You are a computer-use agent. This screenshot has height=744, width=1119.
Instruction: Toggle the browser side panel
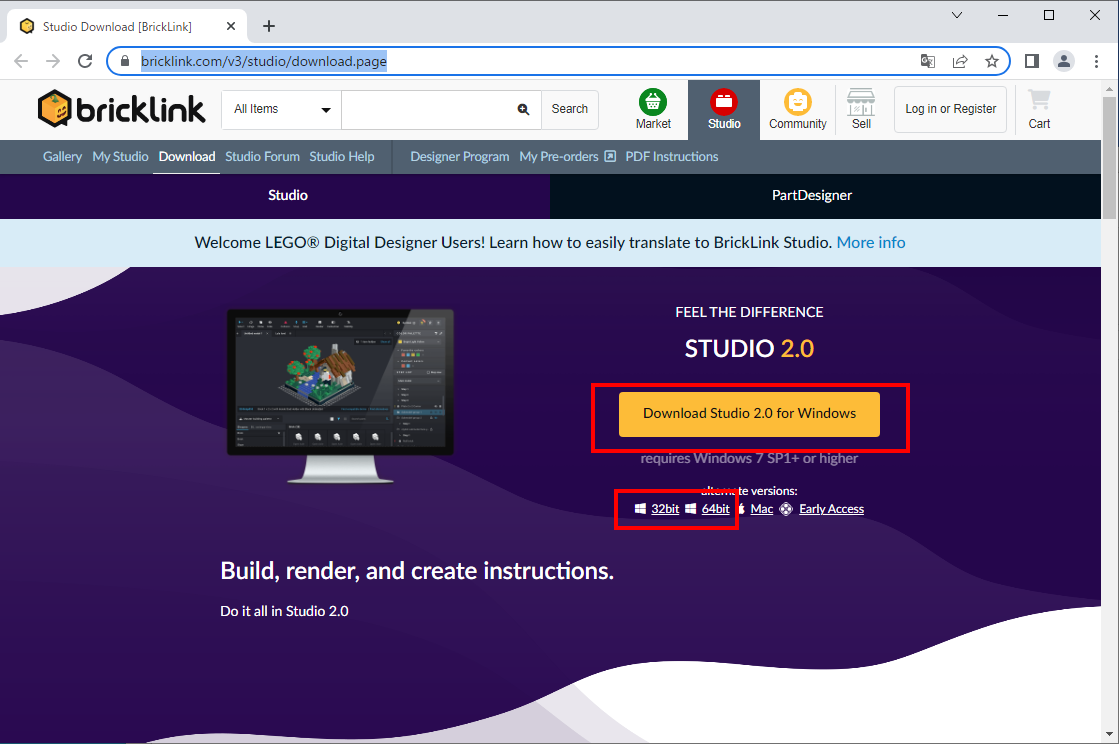1032,61
